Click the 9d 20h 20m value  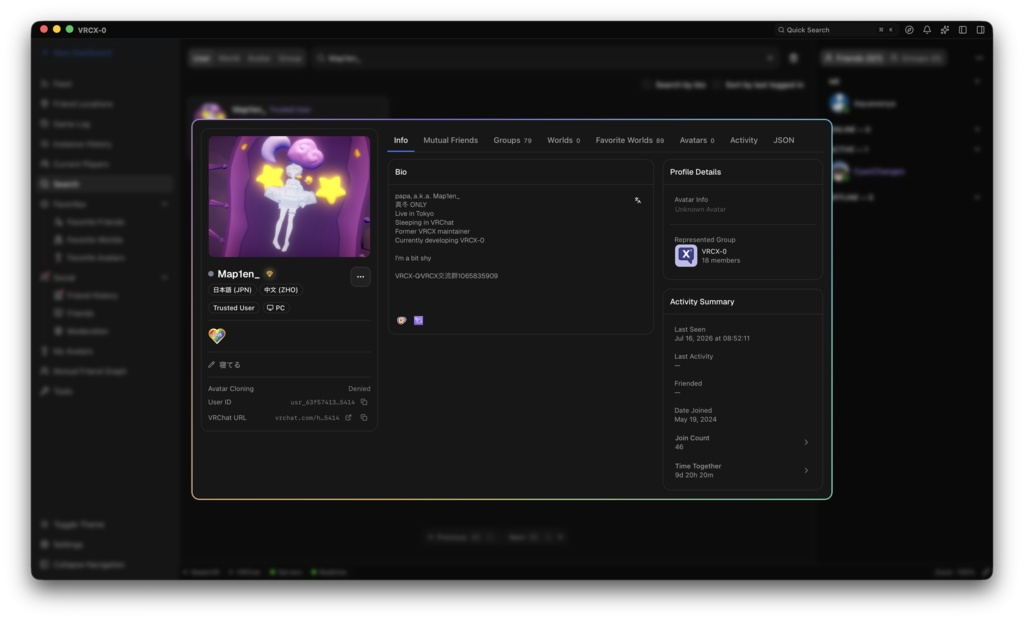tap(694, 475)
